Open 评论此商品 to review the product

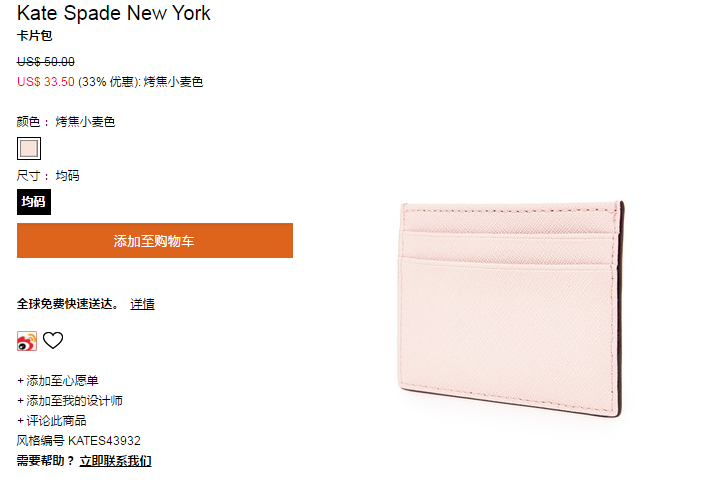pyautogui.click(x=52, y=421)
